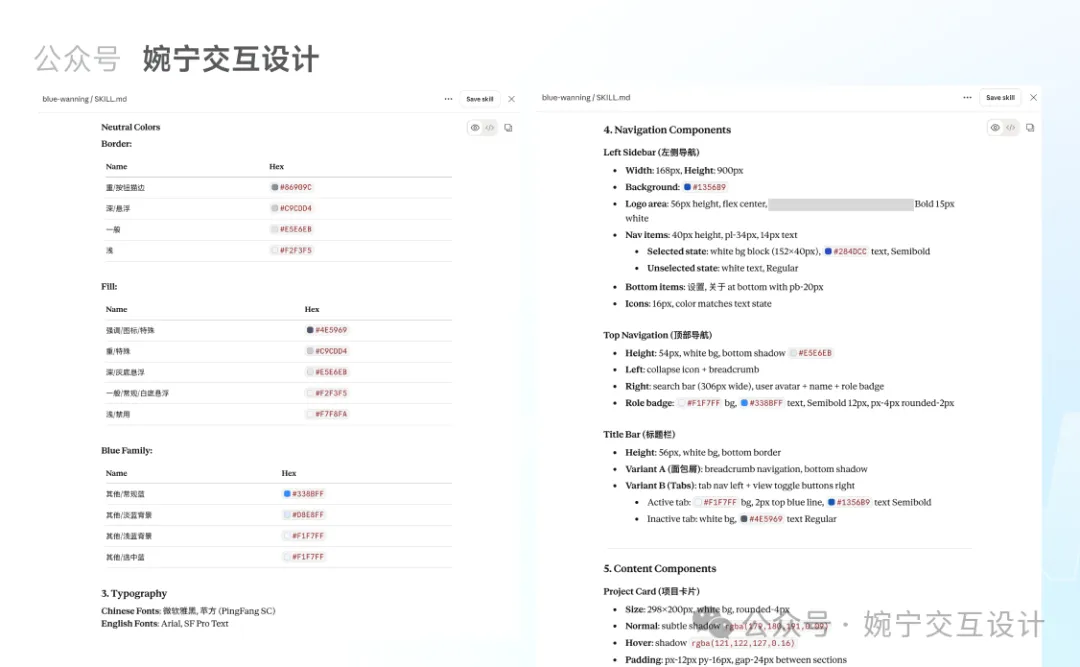The height and width of the screenshot is (667, 1080).
Task: Click the Chinese Fonts line under Typography
Action: point(188,611)
